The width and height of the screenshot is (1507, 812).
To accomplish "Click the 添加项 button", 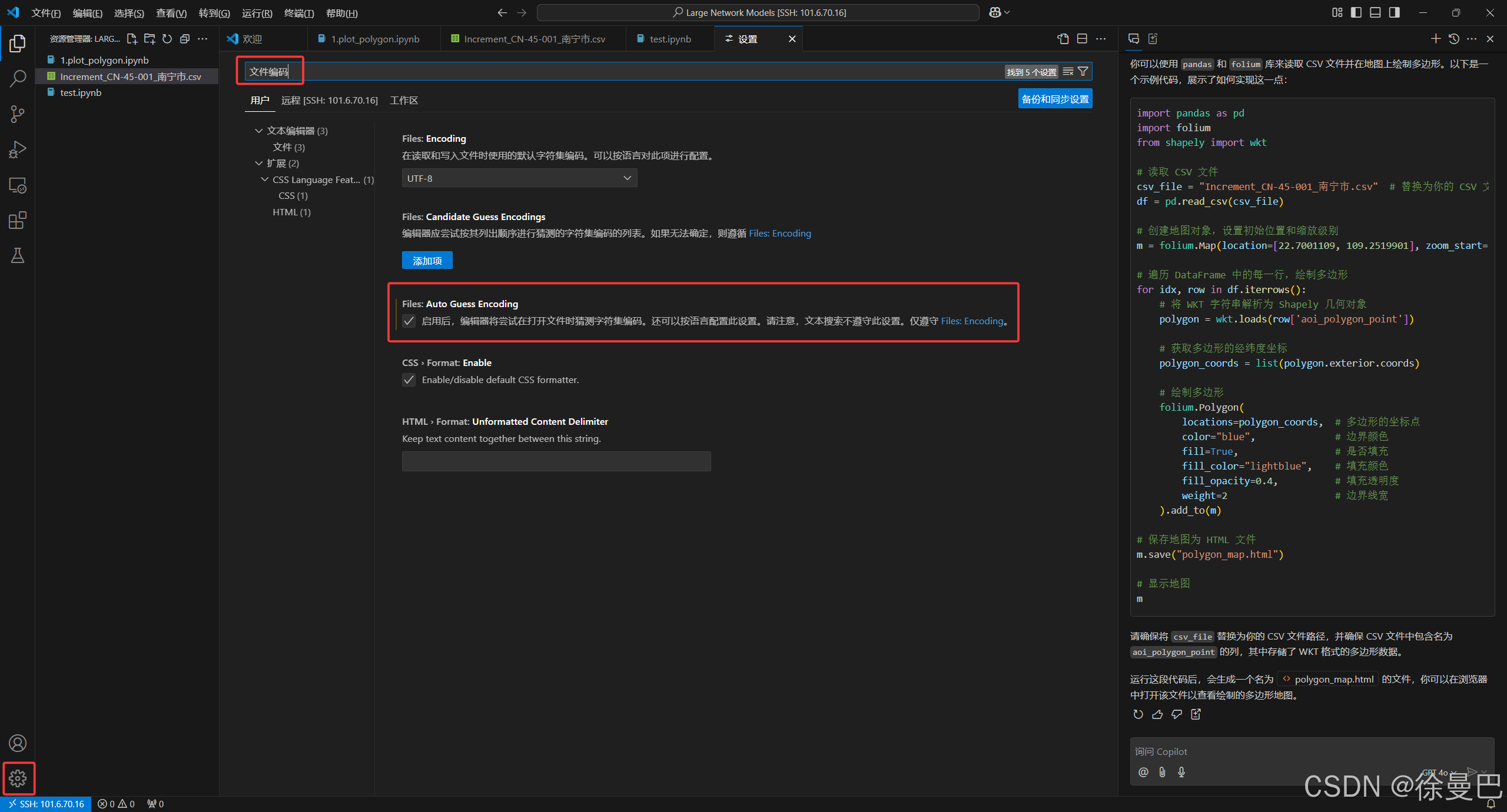I will pos(427,261).
